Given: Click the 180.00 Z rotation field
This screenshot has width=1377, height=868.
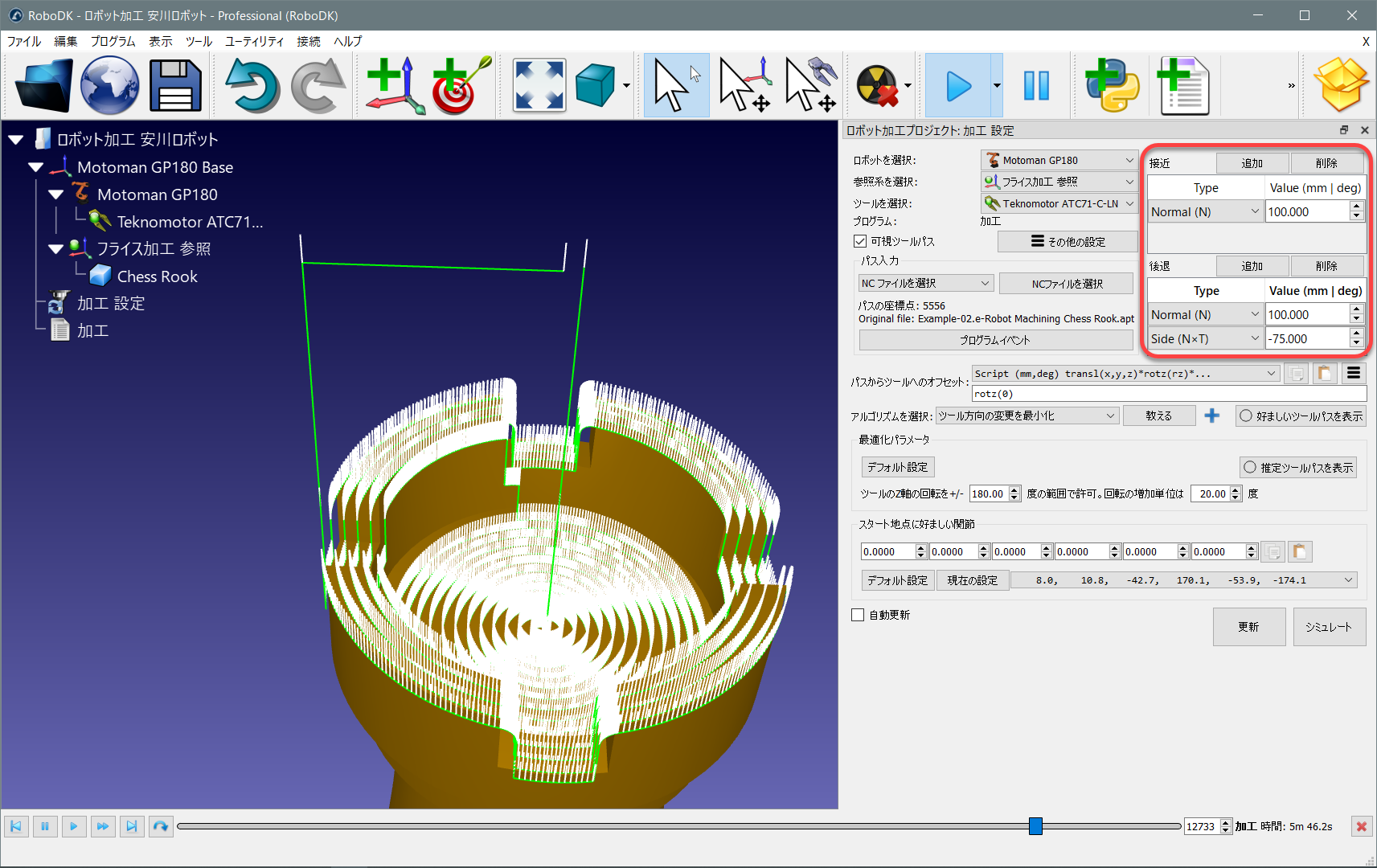Looking at the screenshot, I should point(989,493).
